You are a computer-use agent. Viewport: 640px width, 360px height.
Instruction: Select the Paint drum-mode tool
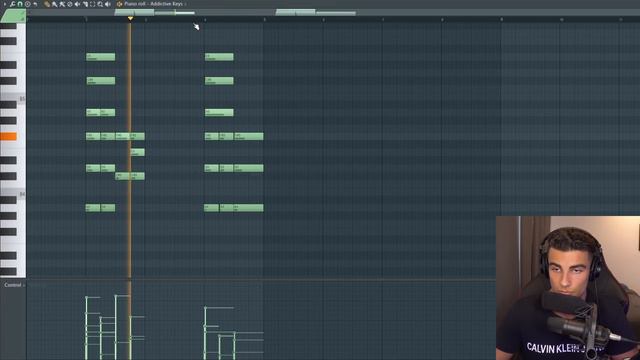click(62, 4)
